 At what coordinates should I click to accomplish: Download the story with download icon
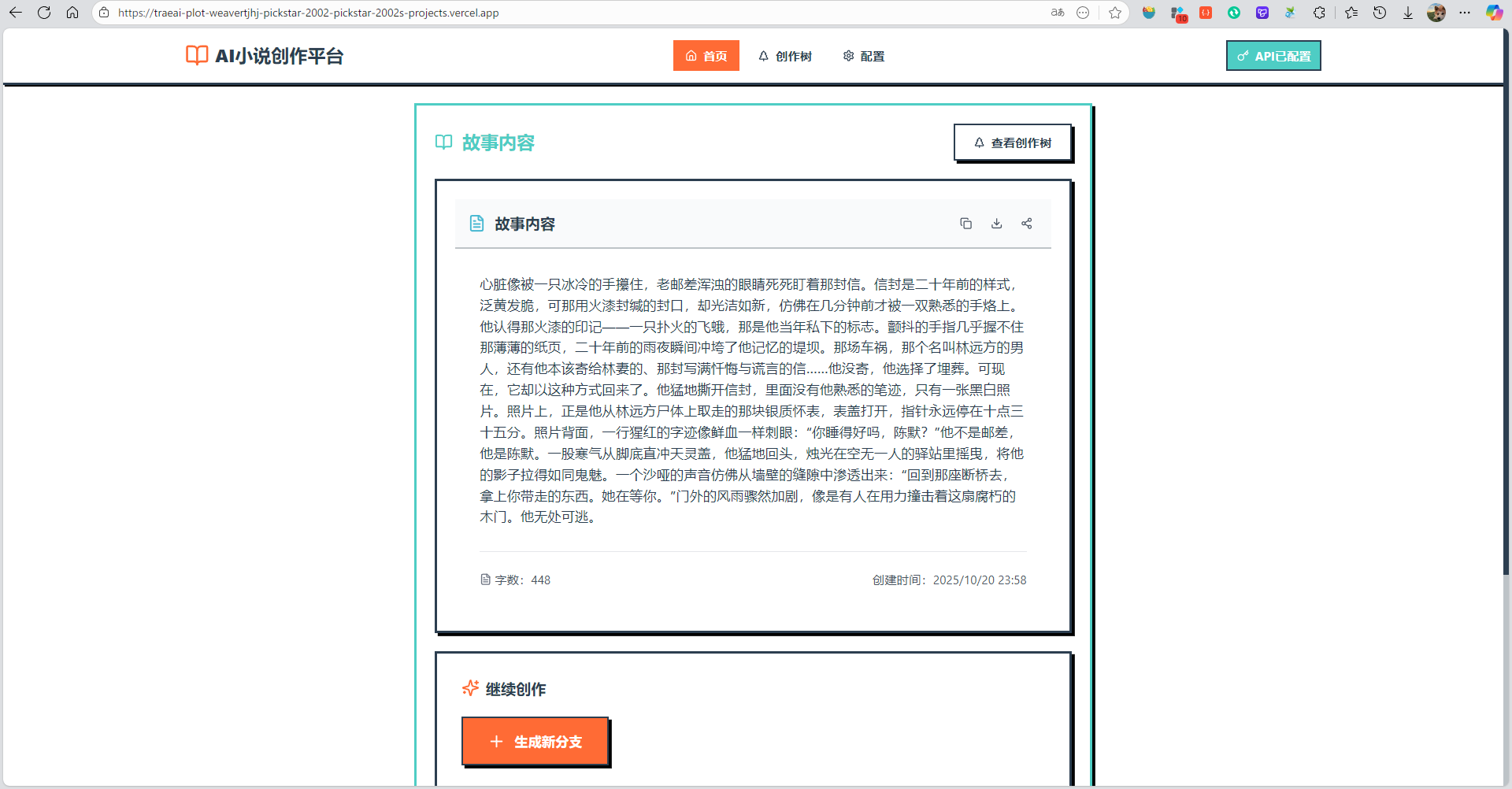[x=996, y=224]
